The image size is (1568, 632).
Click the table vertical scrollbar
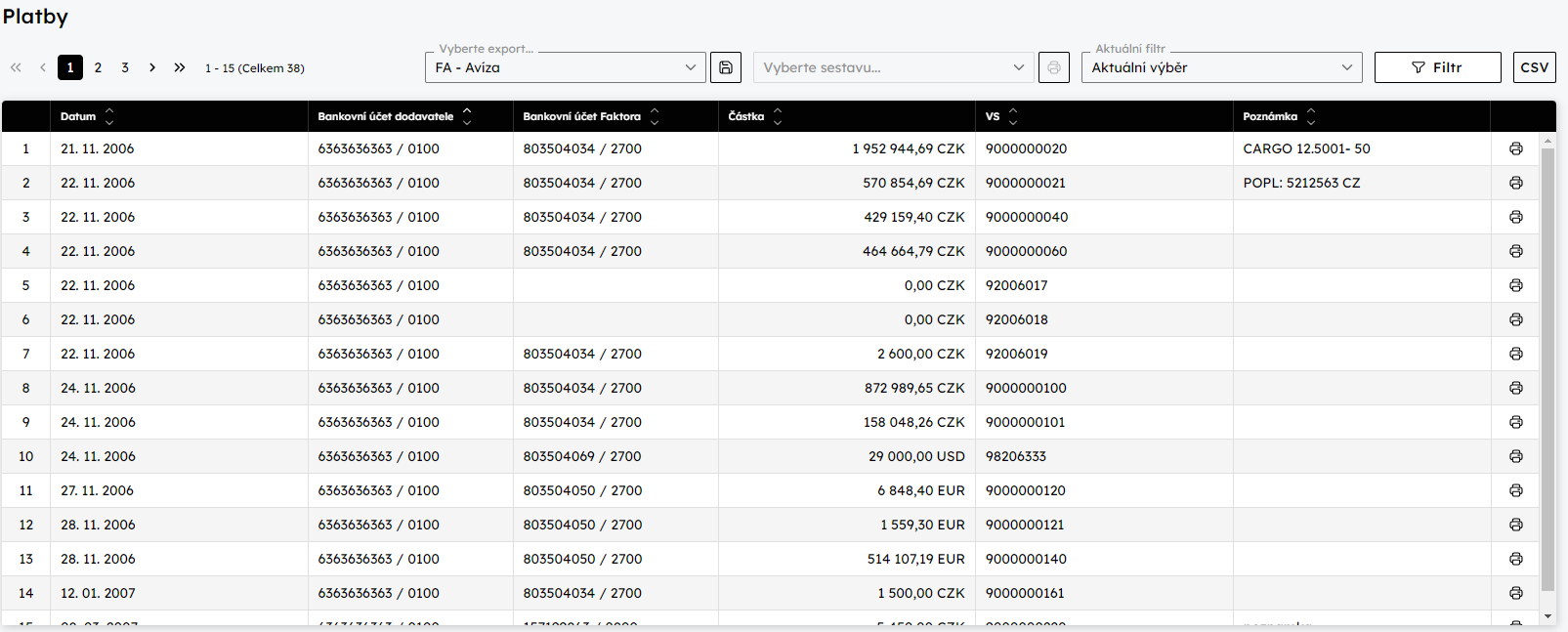point(1547,369)
